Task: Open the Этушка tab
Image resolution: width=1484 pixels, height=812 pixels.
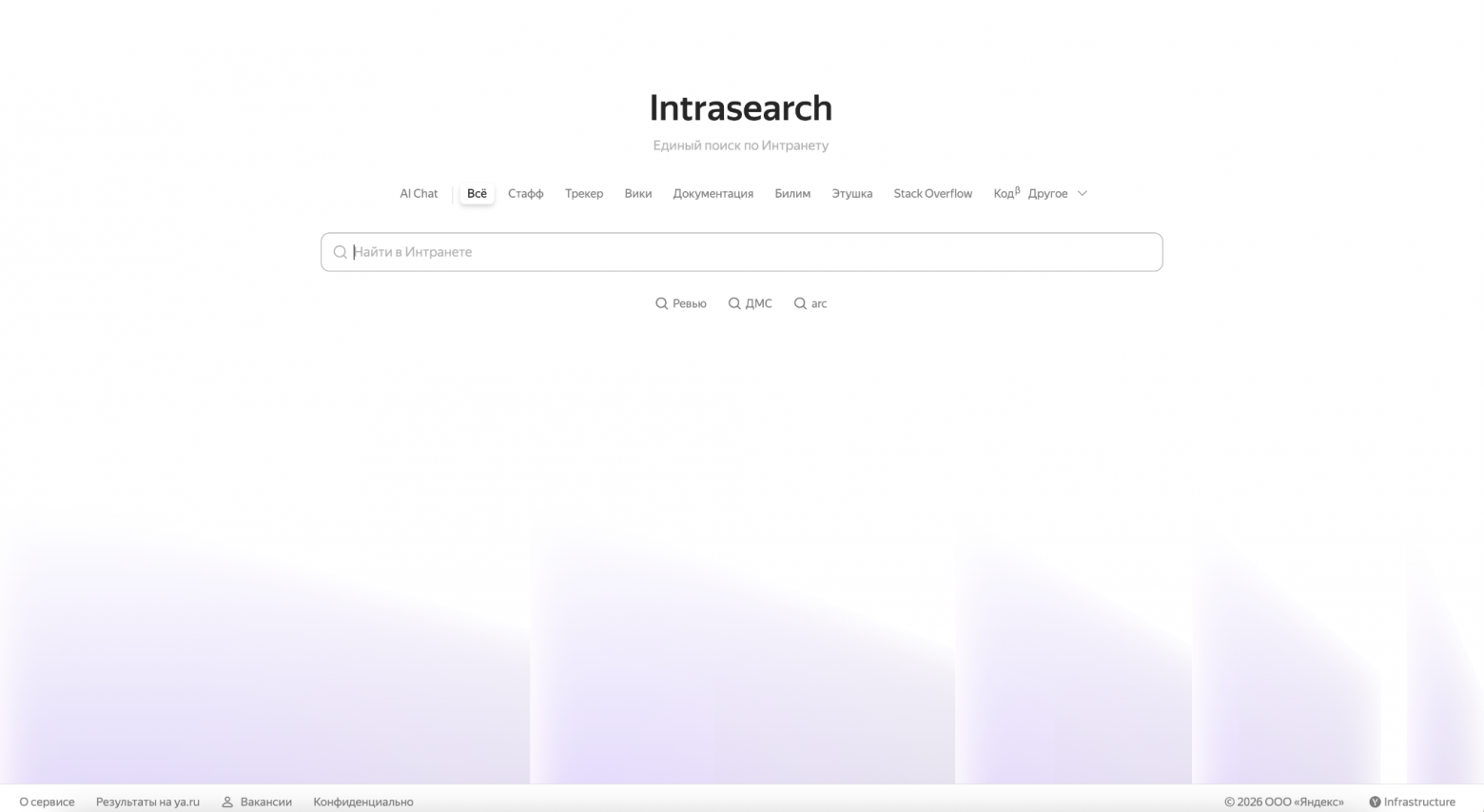Action: pyautogui.click(x=851, y=194)
